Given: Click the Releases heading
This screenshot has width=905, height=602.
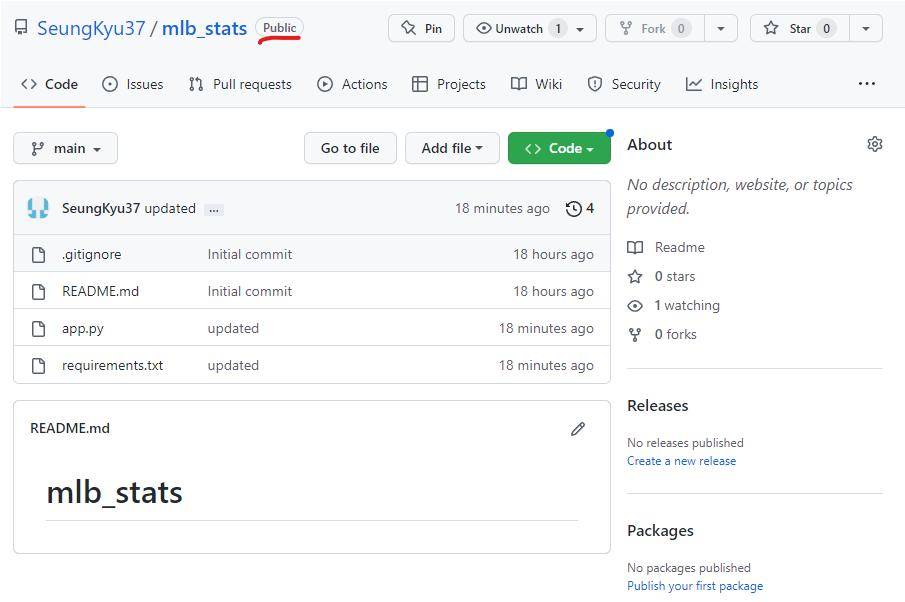Looking at the screenshot, I should click(x=657, y=406).
